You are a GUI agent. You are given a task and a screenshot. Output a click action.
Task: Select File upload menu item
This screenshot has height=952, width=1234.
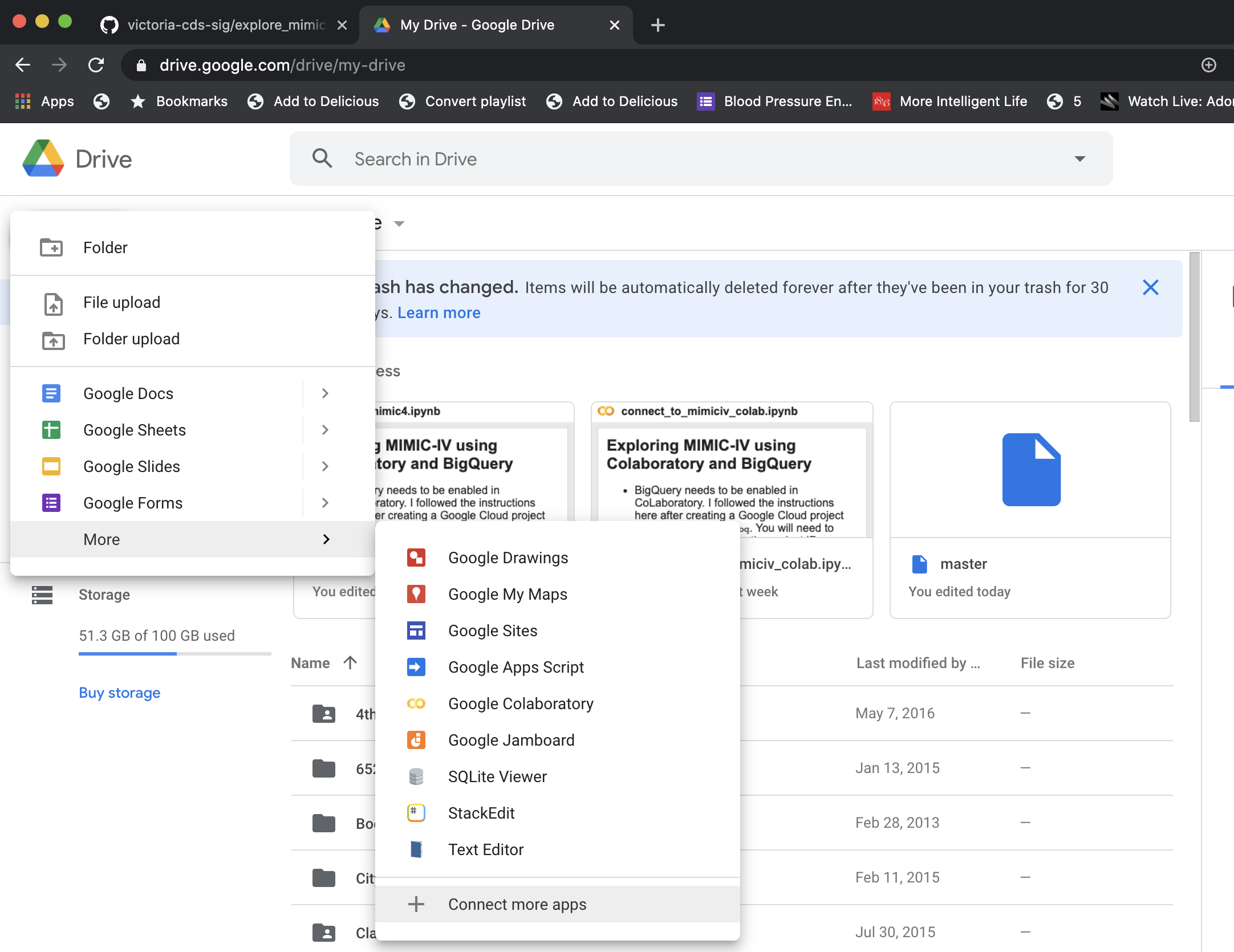pyautogui.click(x=121, y=302)
